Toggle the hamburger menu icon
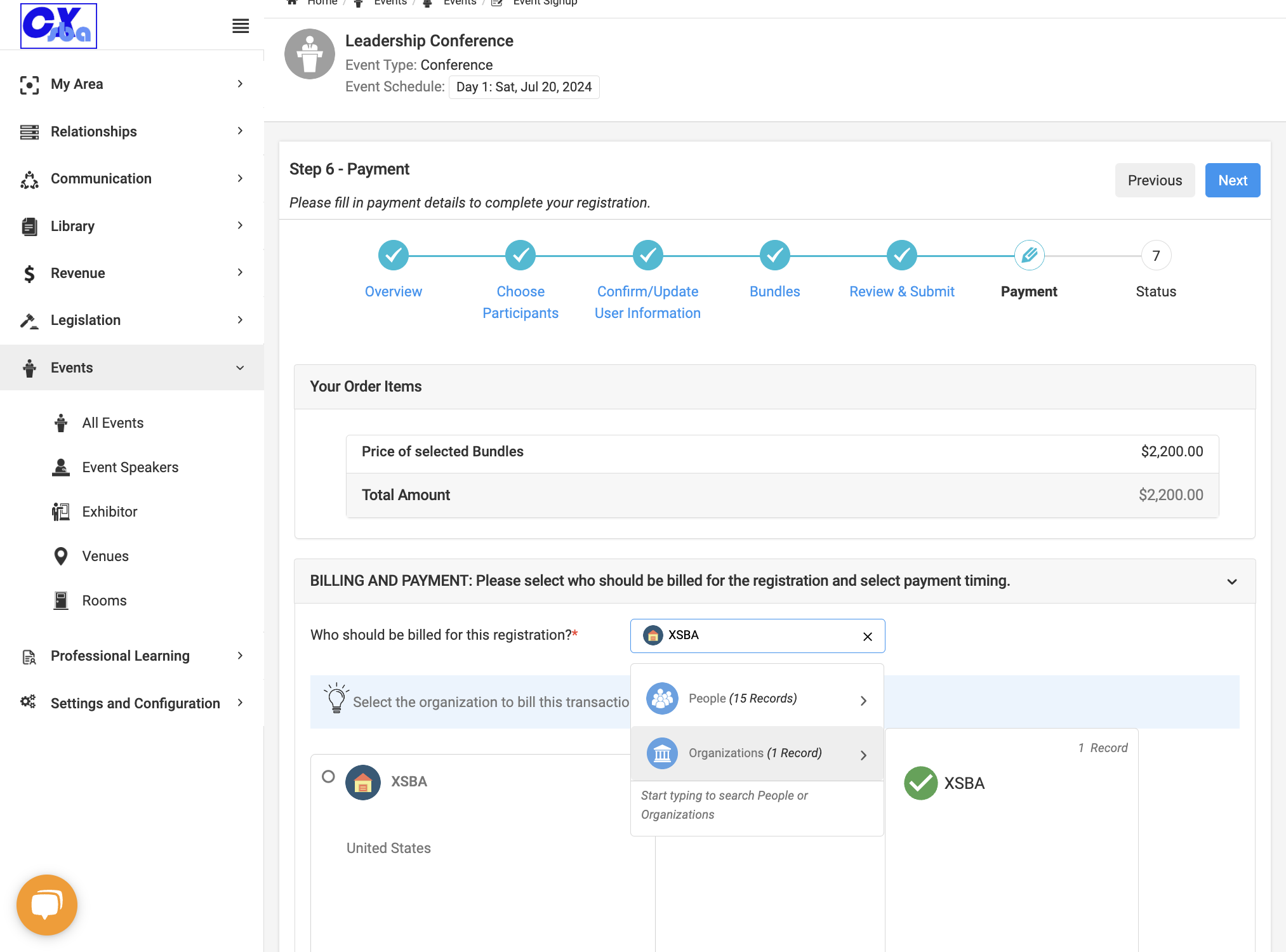This screenshot has width=1286, height=952. click(x=241, y=26)
